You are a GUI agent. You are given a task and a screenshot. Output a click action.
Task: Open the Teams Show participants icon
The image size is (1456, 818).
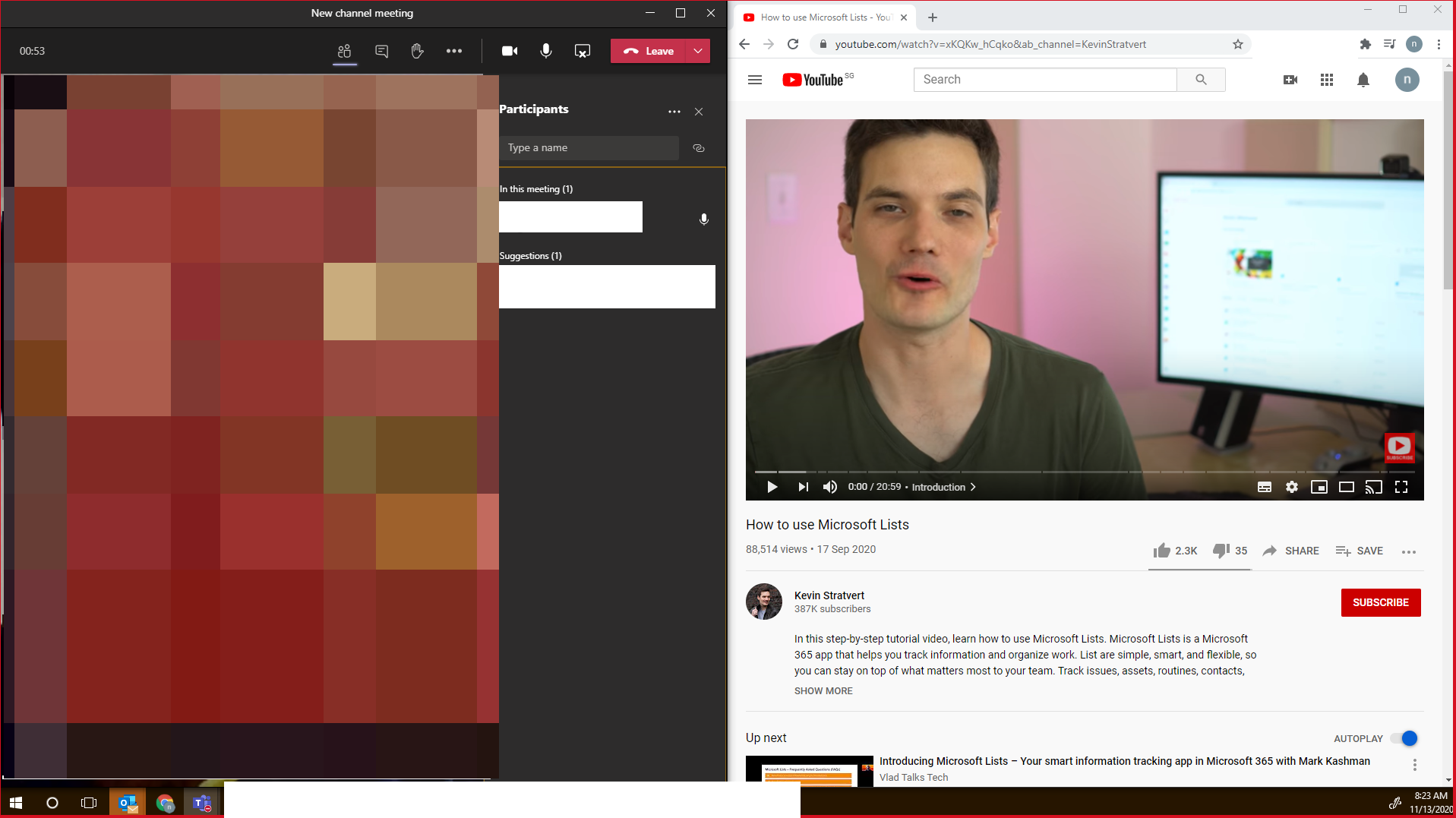[344, 51]
